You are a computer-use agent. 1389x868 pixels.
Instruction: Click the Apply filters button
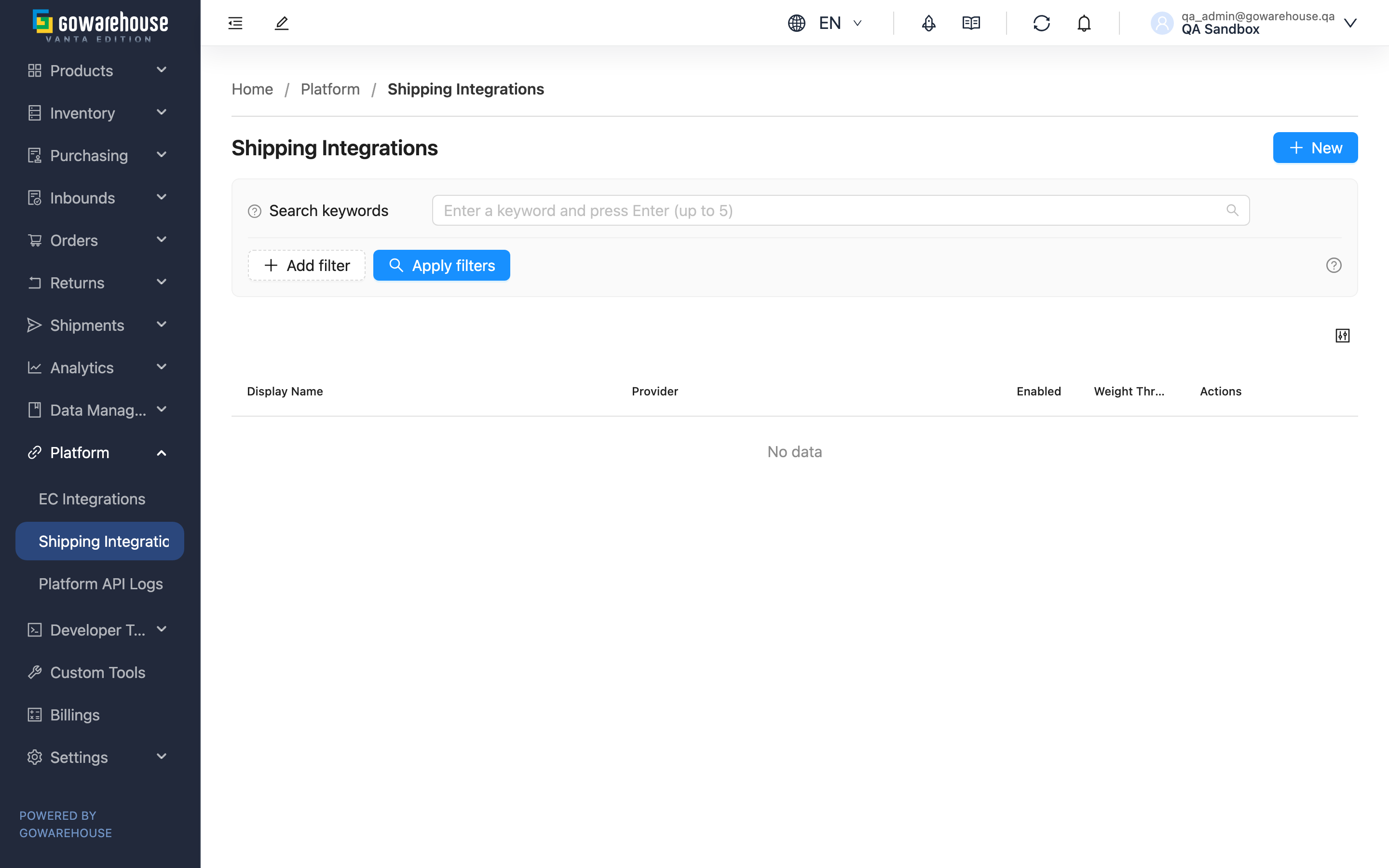[x=441, y=265]
